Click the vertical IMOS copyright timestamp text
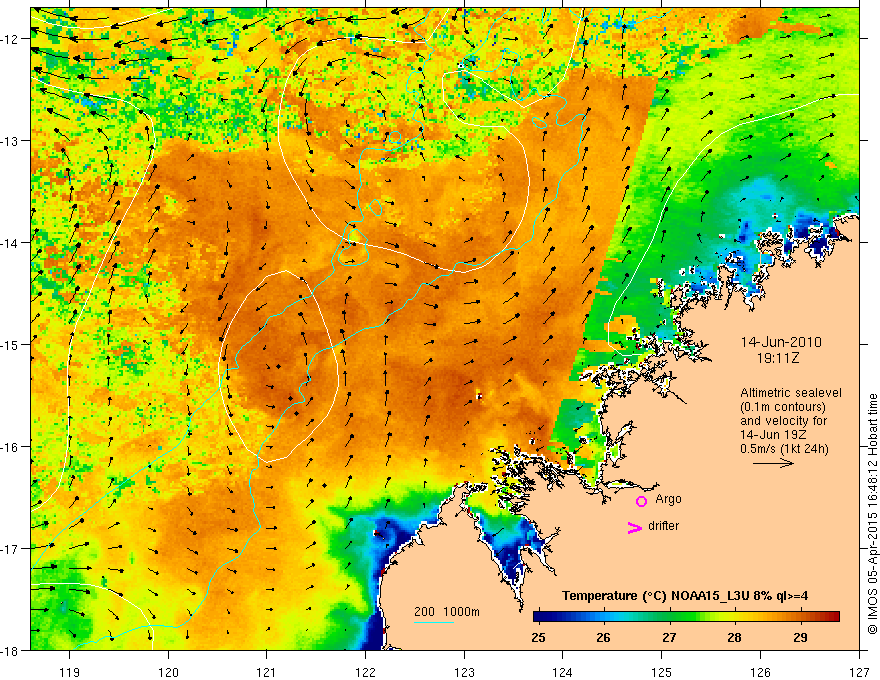The image size is (880, 680). pos(872,514)
